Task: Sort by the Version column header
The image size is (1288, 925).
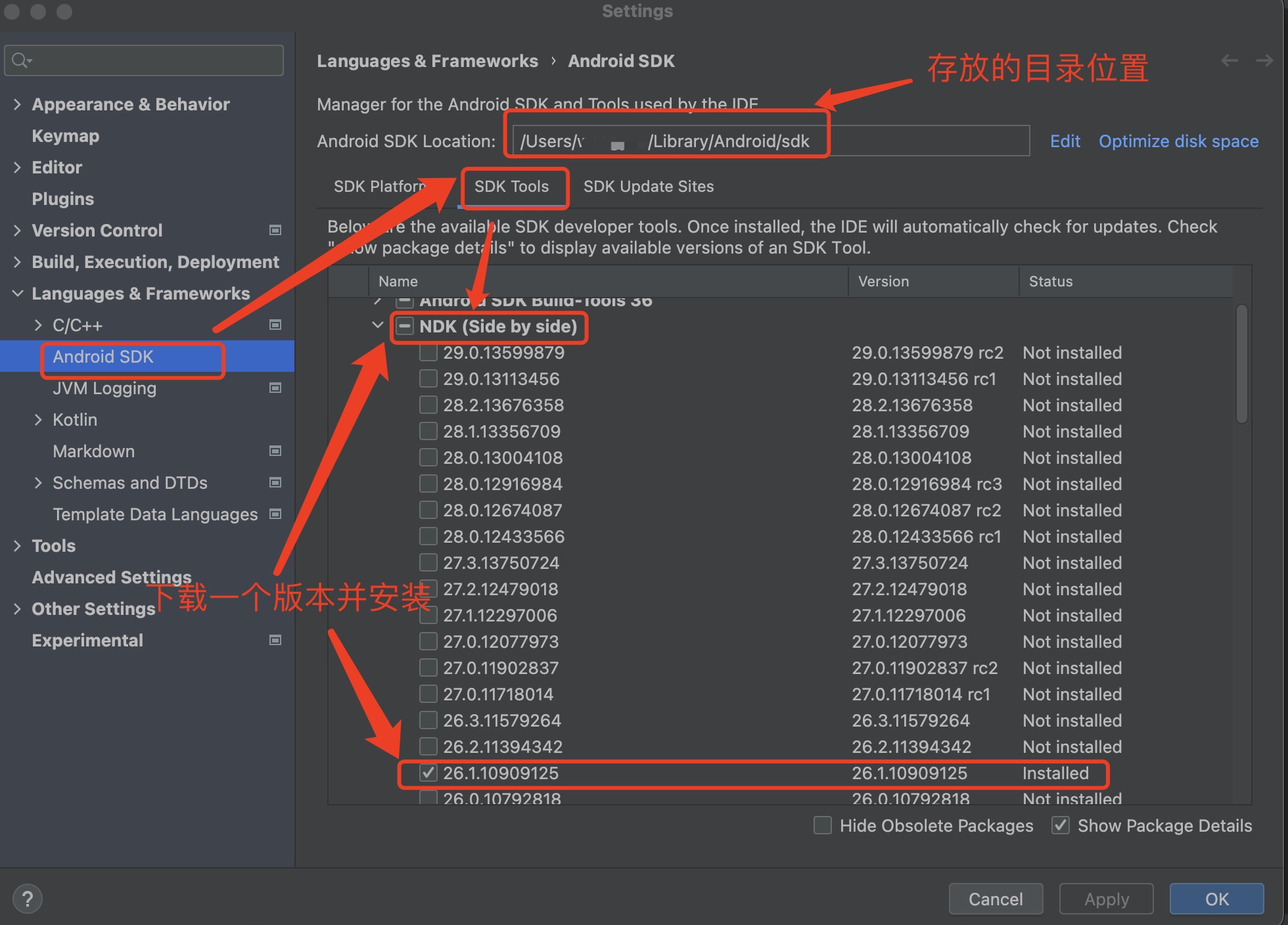Action: pyautogui.click(x=934, y=281)
